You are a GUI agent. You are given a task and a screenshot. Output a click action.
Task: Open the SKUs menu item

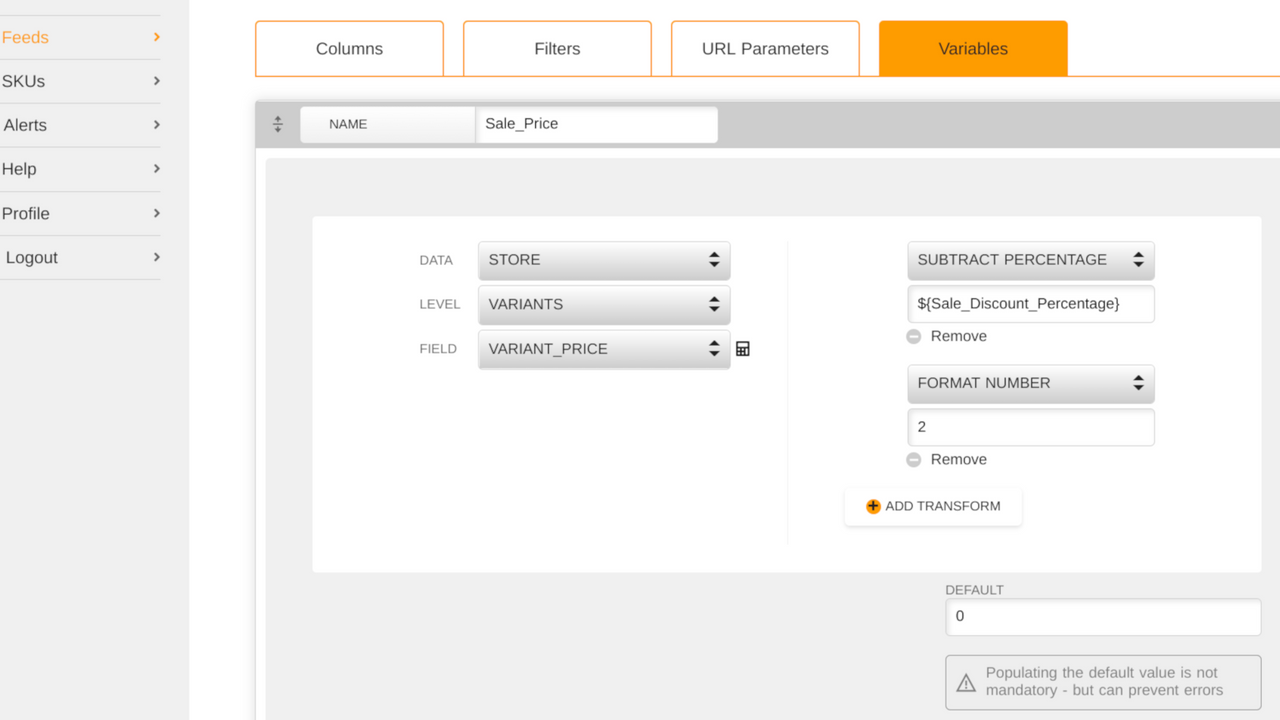coord(80,81)
